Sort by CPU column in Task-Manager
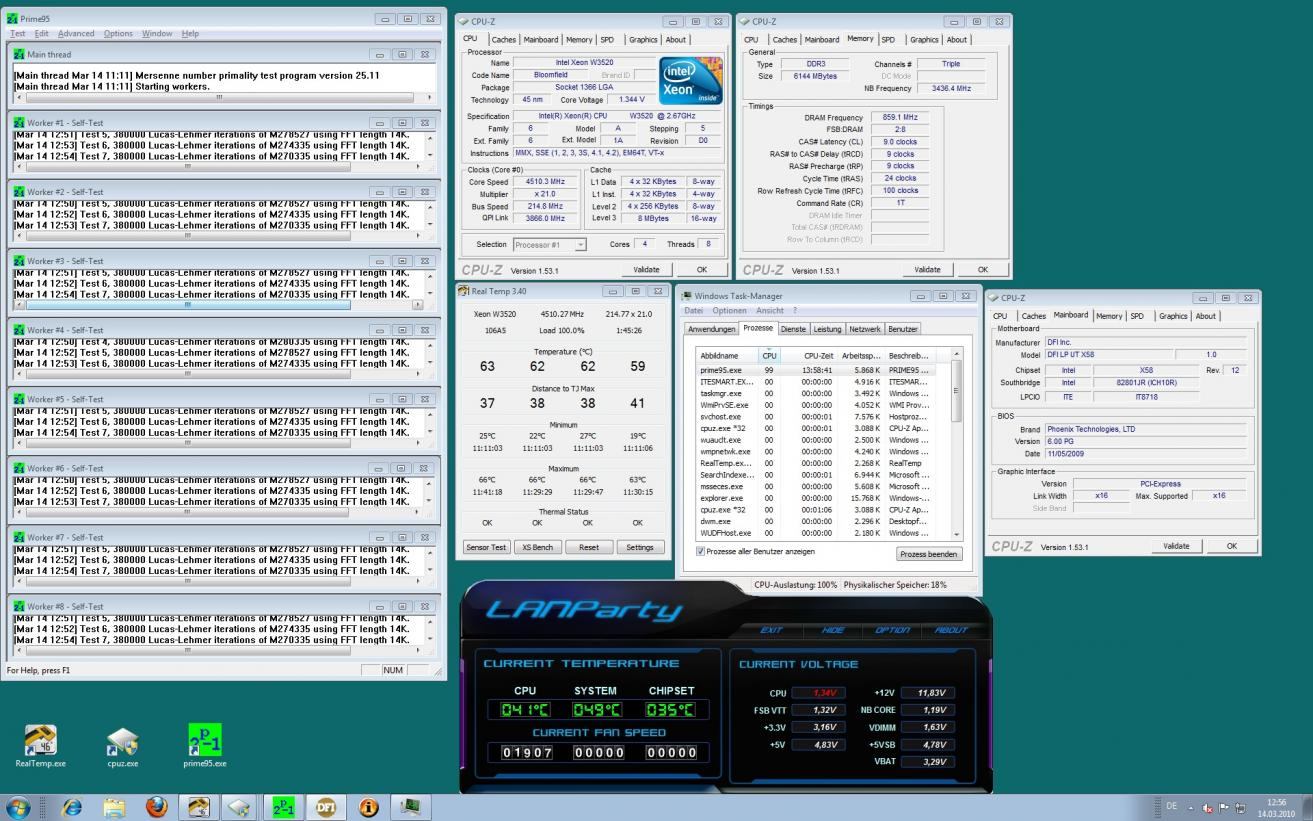Image resolution: width=1313 pixels, height=821 pixels. [x=769, y=355]
